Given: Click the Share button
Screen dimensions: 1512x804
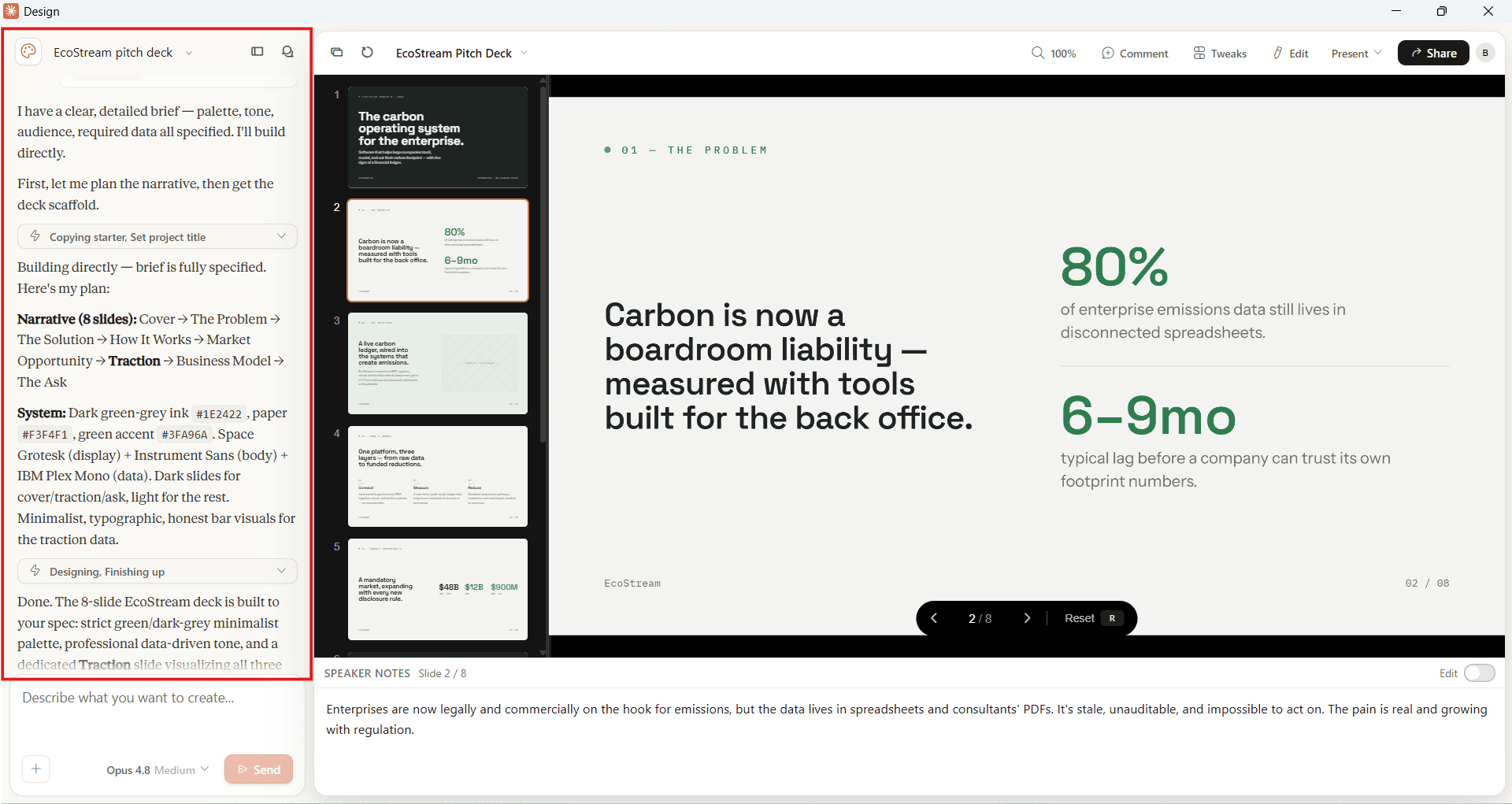Looking at the screenshot, I should tap(1433, 53).
